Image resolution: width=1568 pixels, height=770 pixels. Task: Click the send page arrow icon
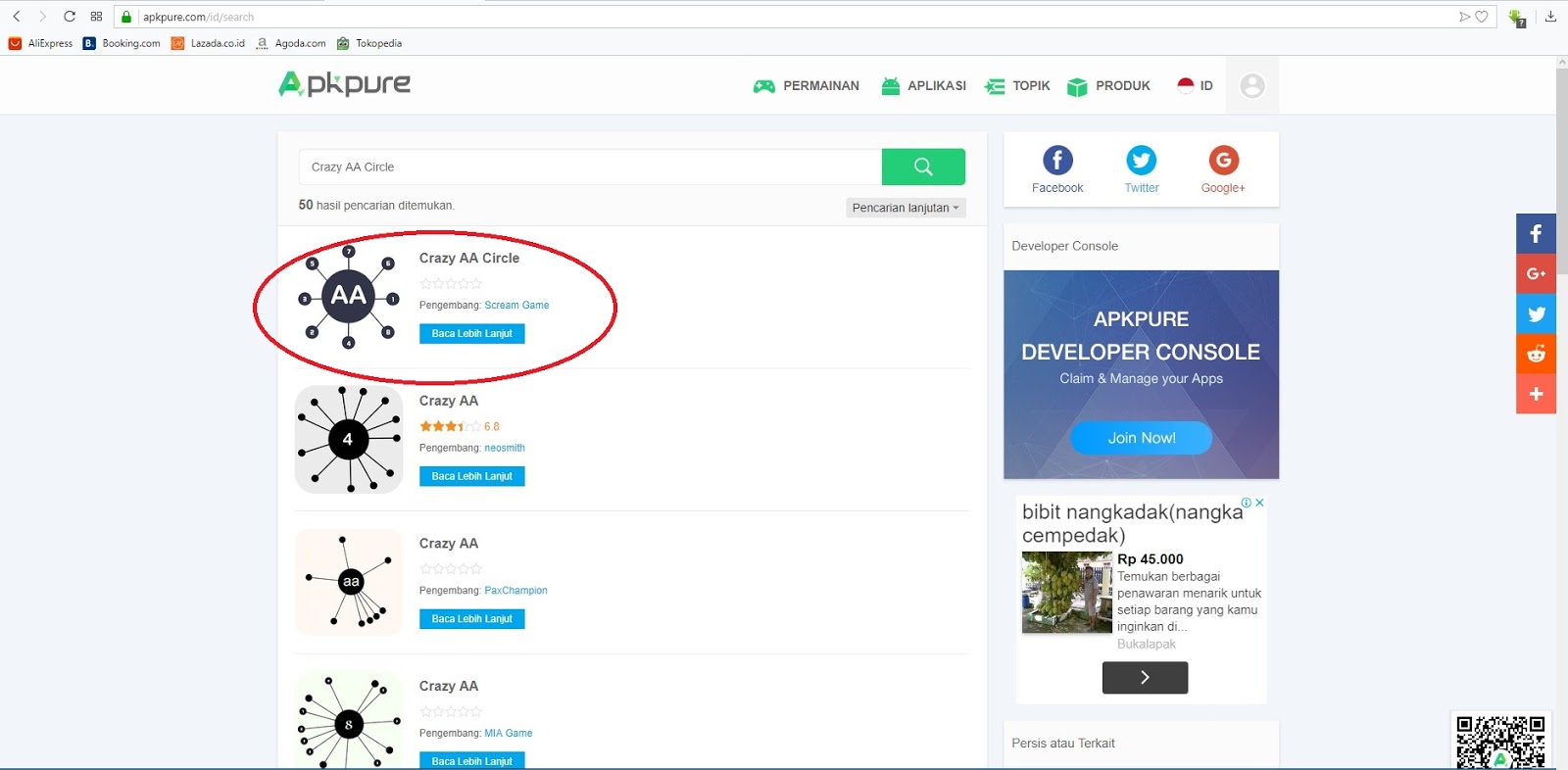coord(1464,17)
